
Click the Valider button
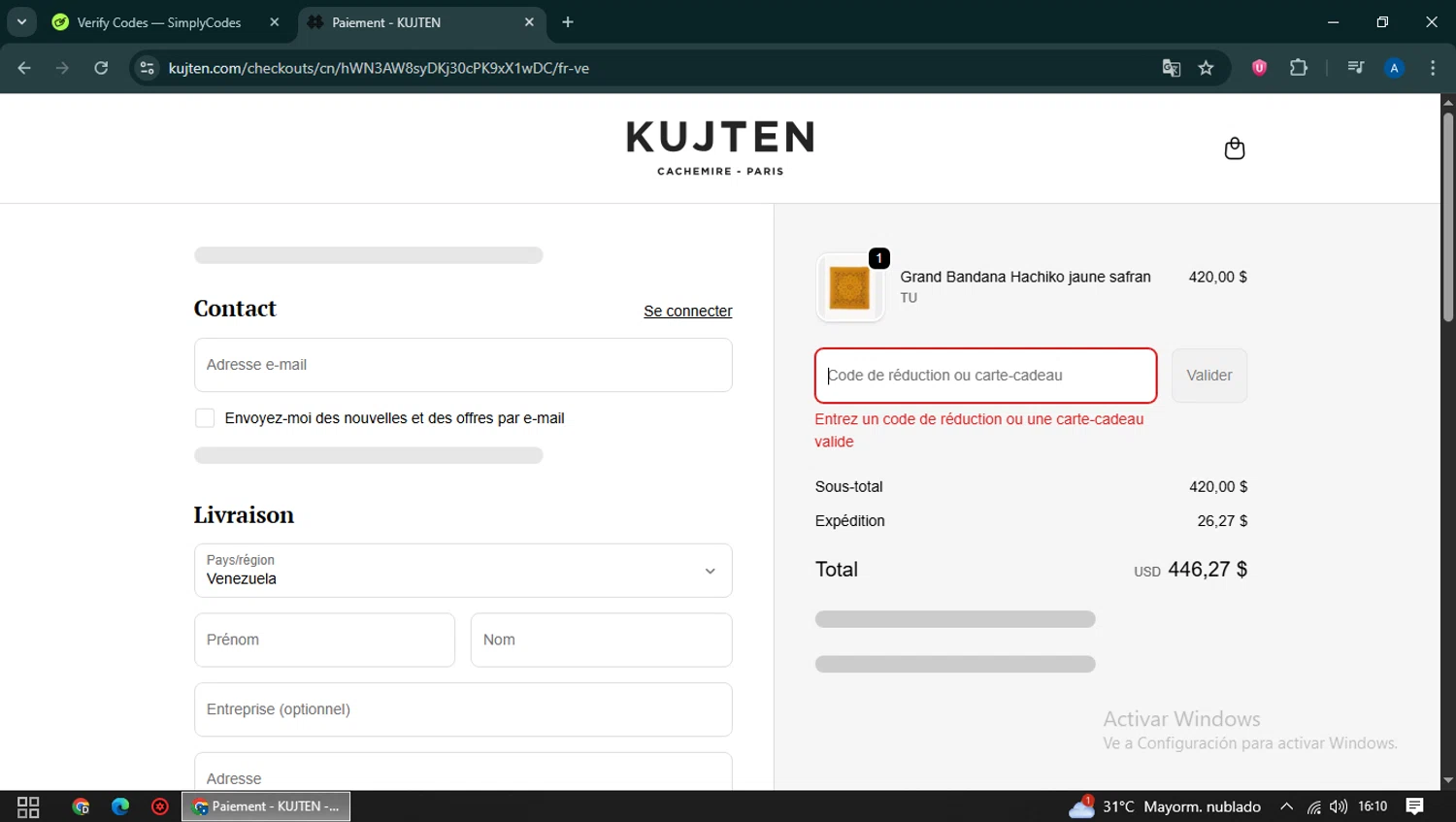click(x=1209, y=376)
